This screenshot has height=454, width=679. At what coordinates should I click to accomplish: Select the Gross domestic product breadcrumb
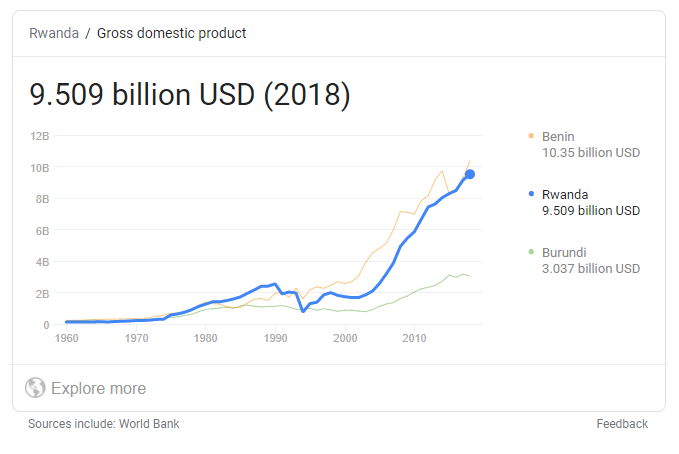(x=172, y=33)
